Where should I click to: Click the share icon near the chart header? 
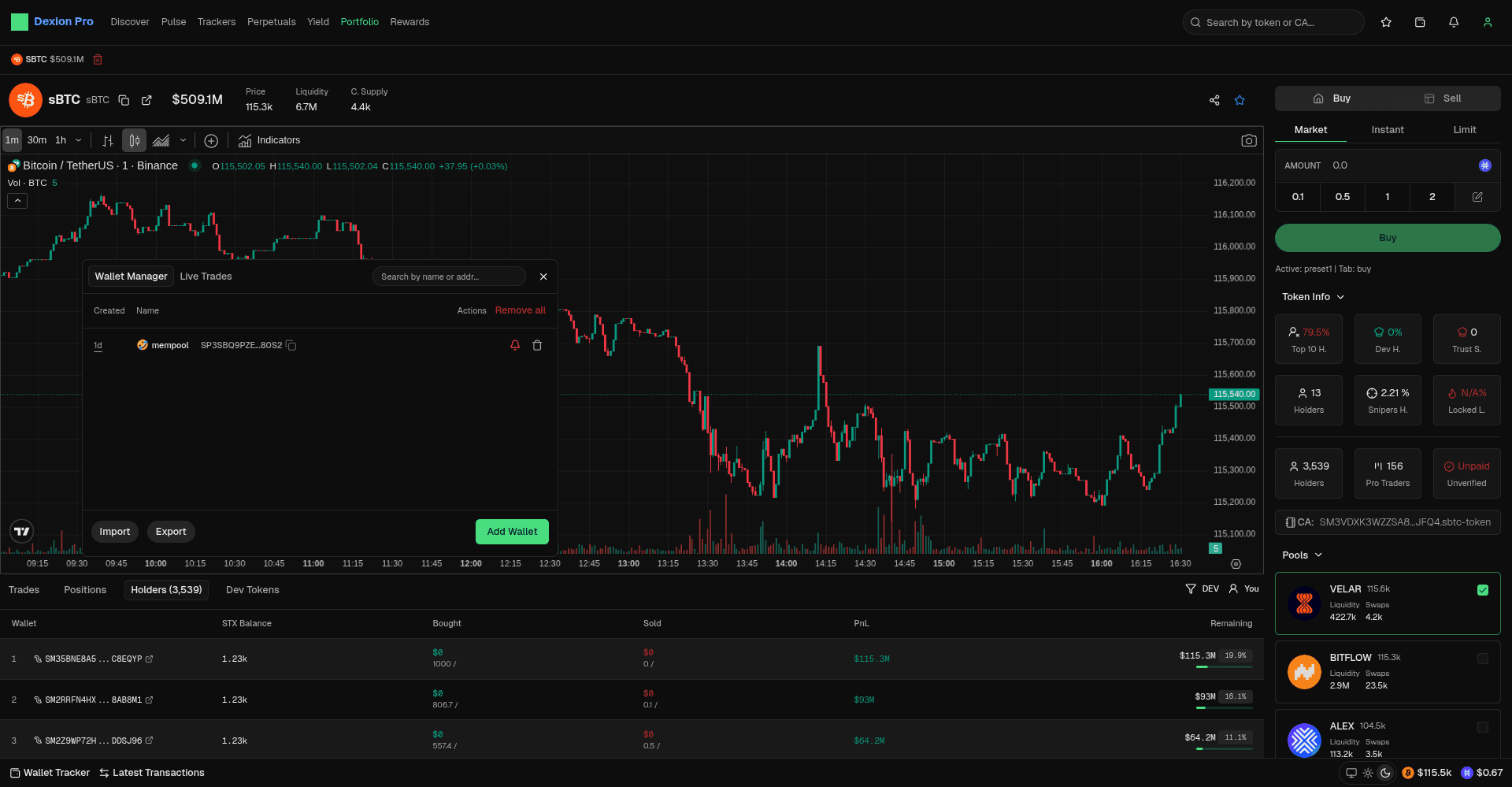[1214, 100]
